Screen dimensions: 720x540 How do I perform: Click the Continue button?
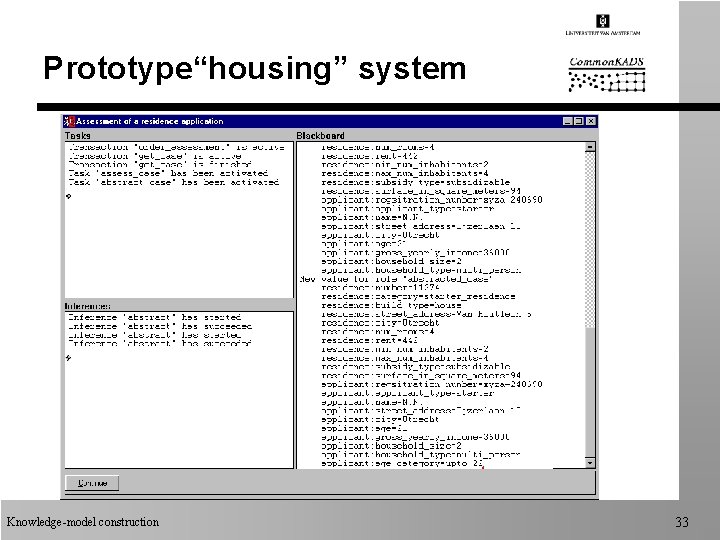pos(92,483)
